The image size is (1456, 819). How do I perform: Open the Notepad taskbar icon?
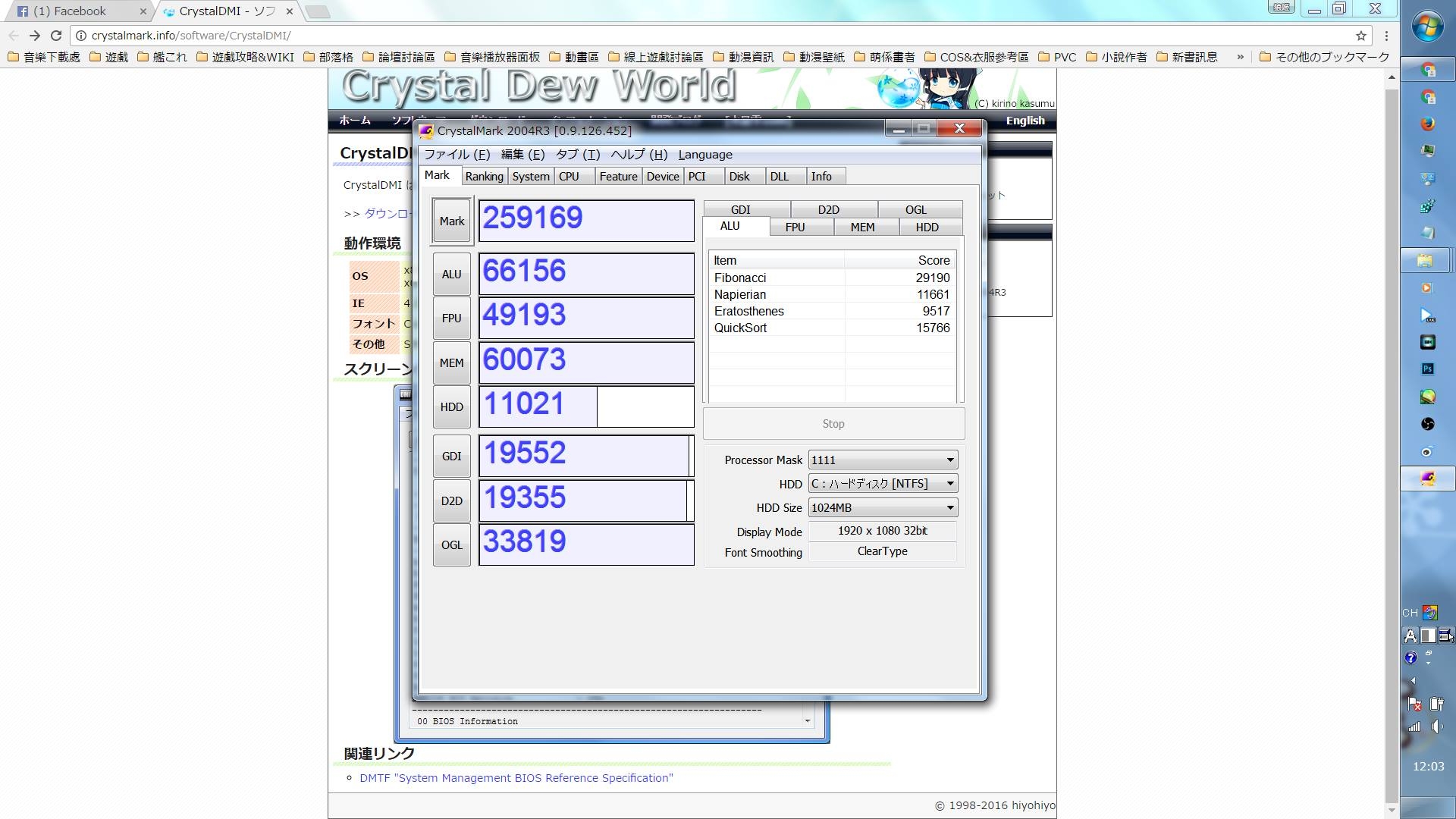coord(1428,233)
